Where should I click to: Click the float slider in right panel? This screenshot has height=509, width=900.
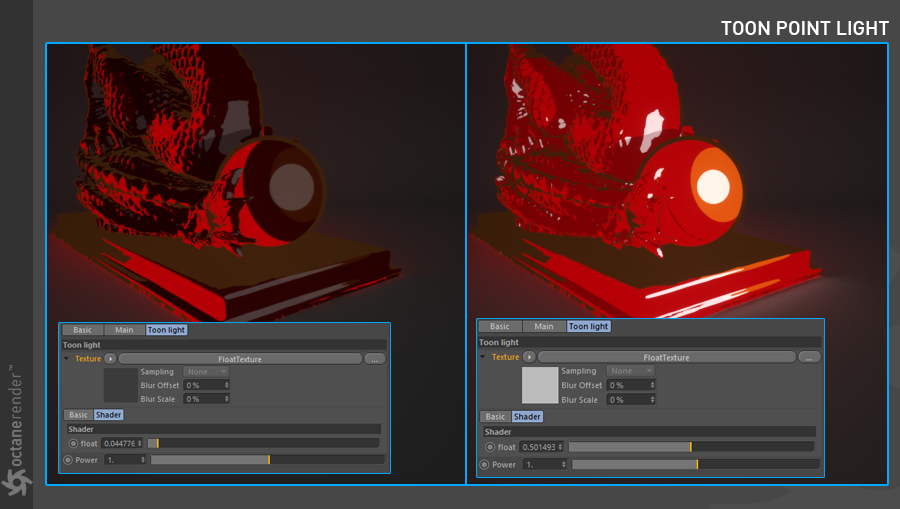point(691,447)
